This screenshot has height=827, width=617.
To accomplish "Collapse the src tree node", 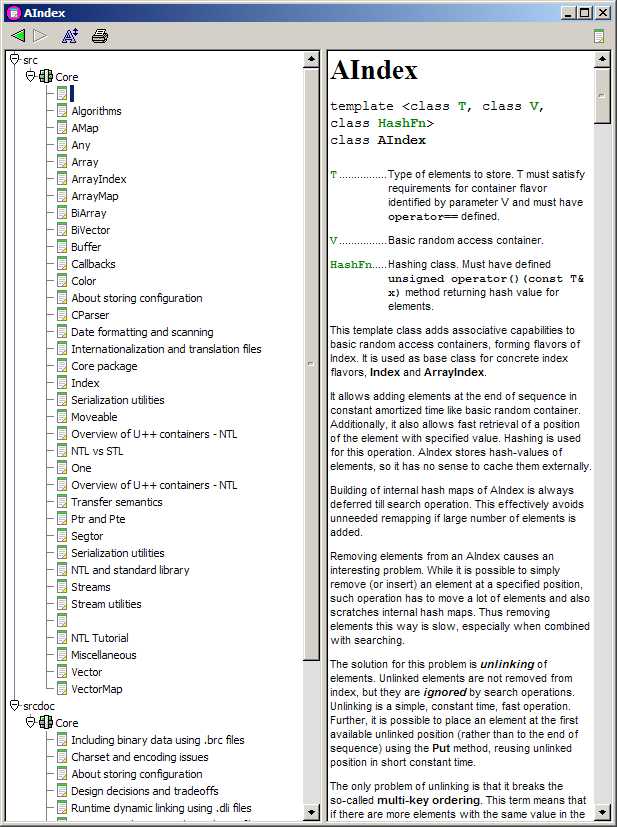I will [x=14, y=60].
